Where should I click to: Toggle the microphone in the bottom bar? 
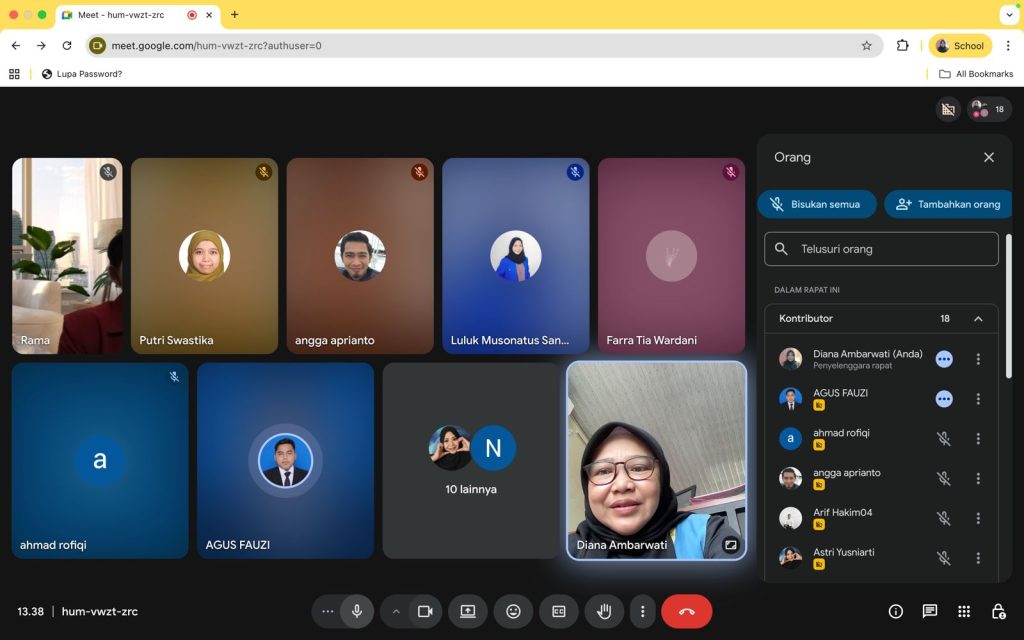[356, 611]
